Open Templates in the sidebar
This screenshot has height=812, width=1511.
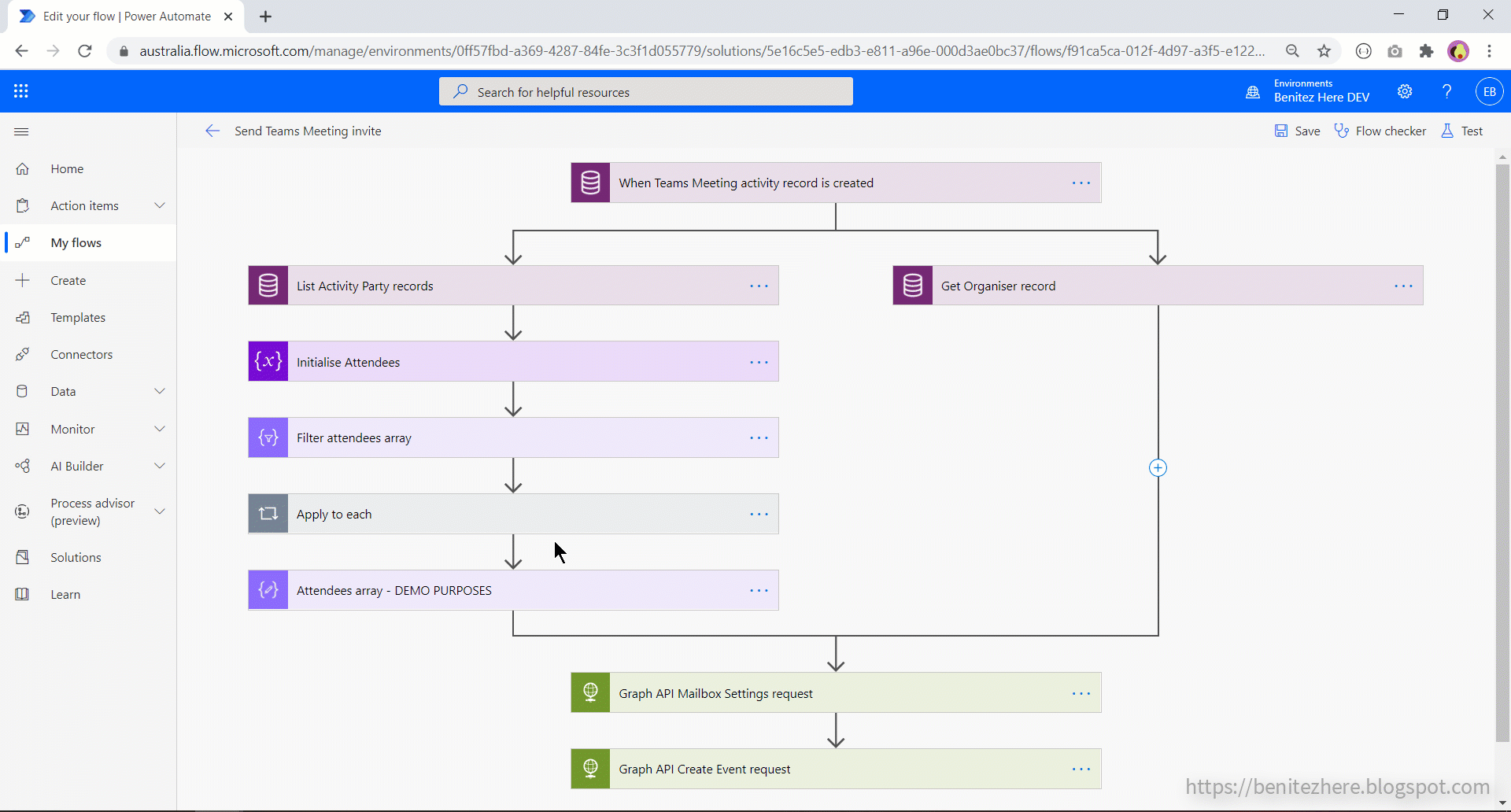(x=88, y=317)
